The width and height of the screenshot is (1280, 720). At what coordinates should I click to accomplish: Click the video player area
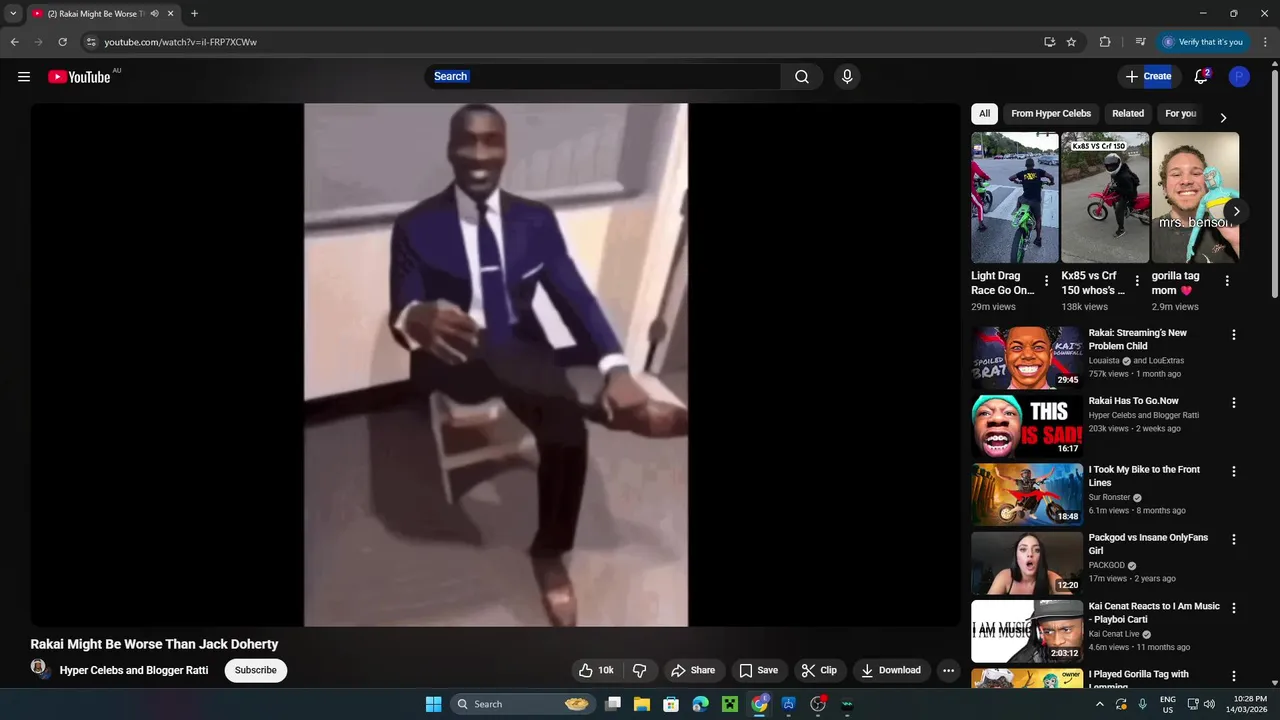(x=495, y=365)
